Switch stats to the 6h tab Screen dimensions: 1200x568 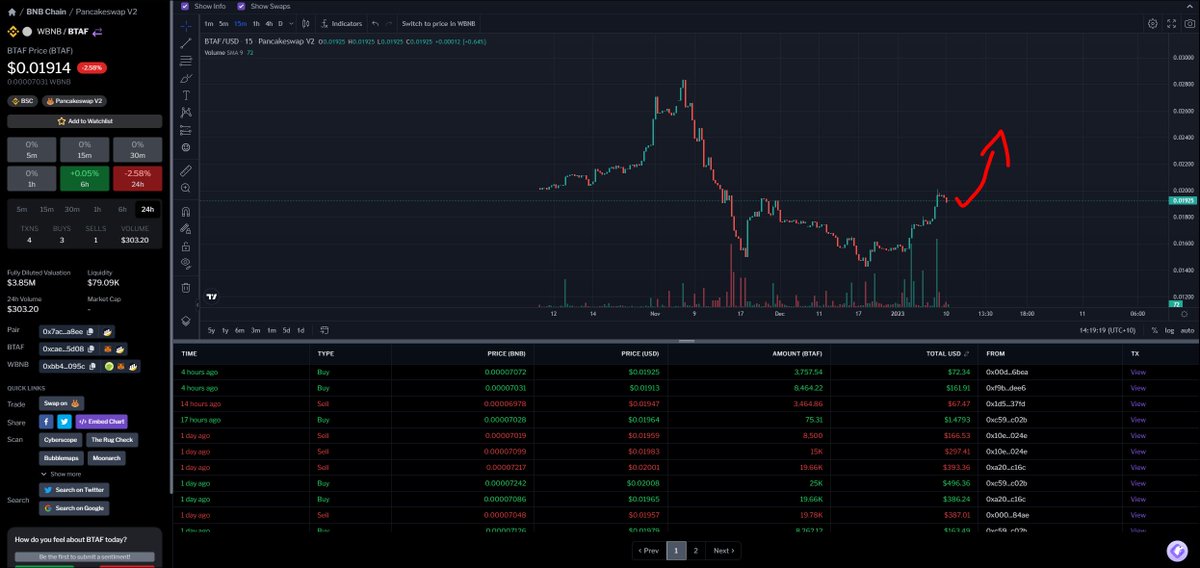[122, 209]
